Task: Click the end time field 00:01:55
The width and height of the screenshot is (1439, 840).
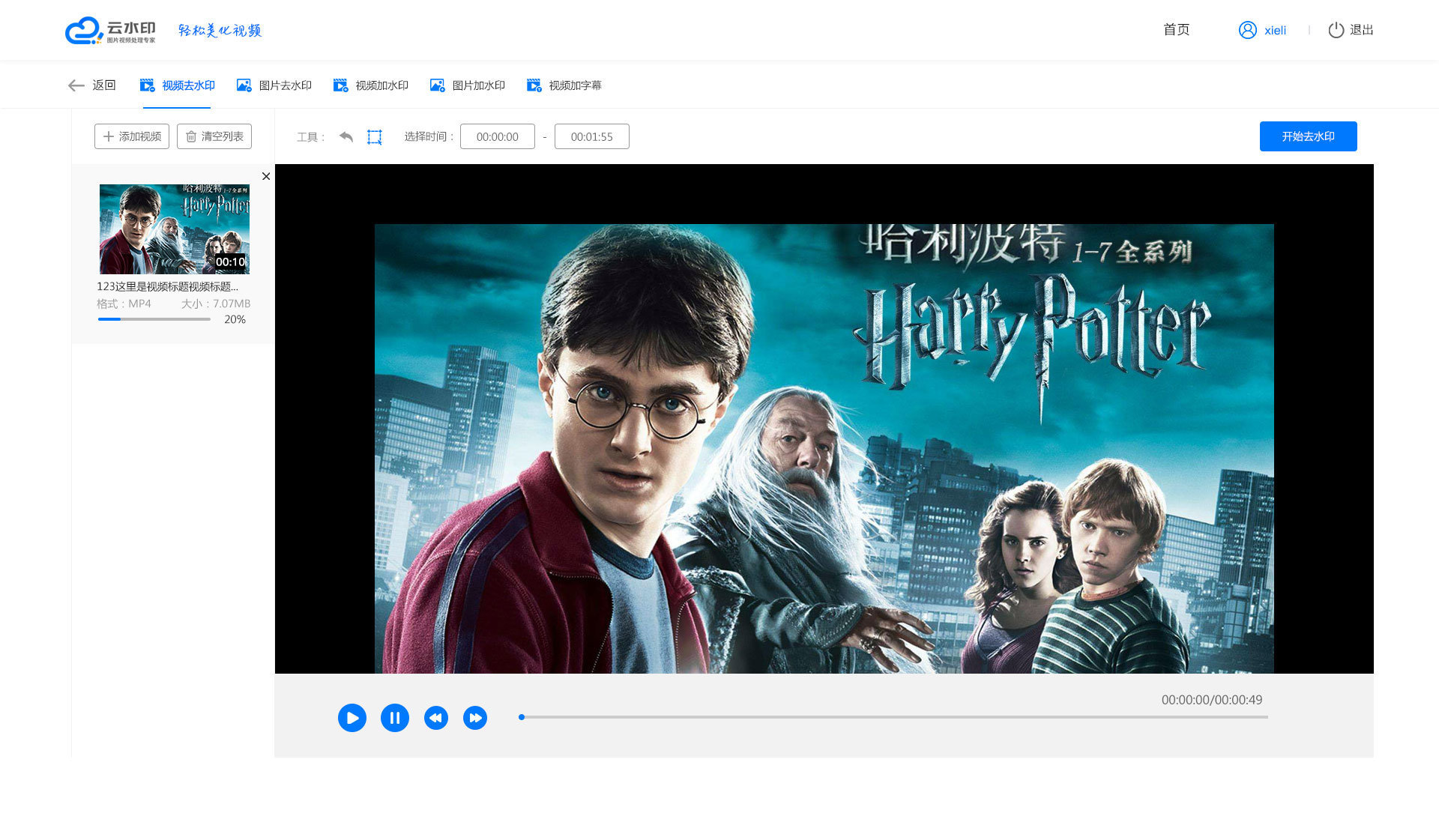Action: (592, 136)
